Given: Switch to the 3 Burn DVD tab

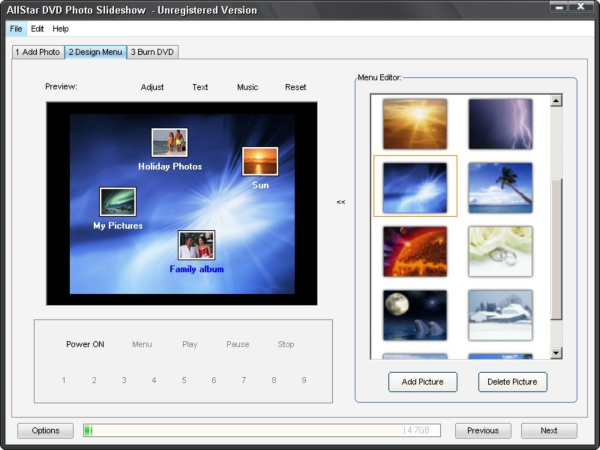Looking at the screenshot, I should pos(153,52).
